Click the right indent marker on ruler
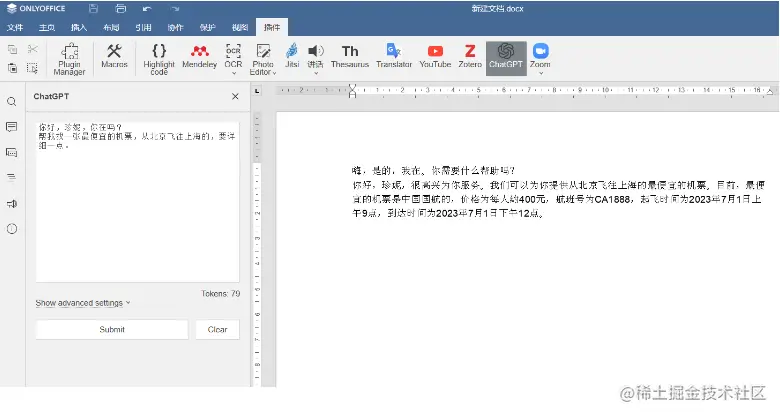This screenshot has height=416, width=780. click(x=770, y=91)
